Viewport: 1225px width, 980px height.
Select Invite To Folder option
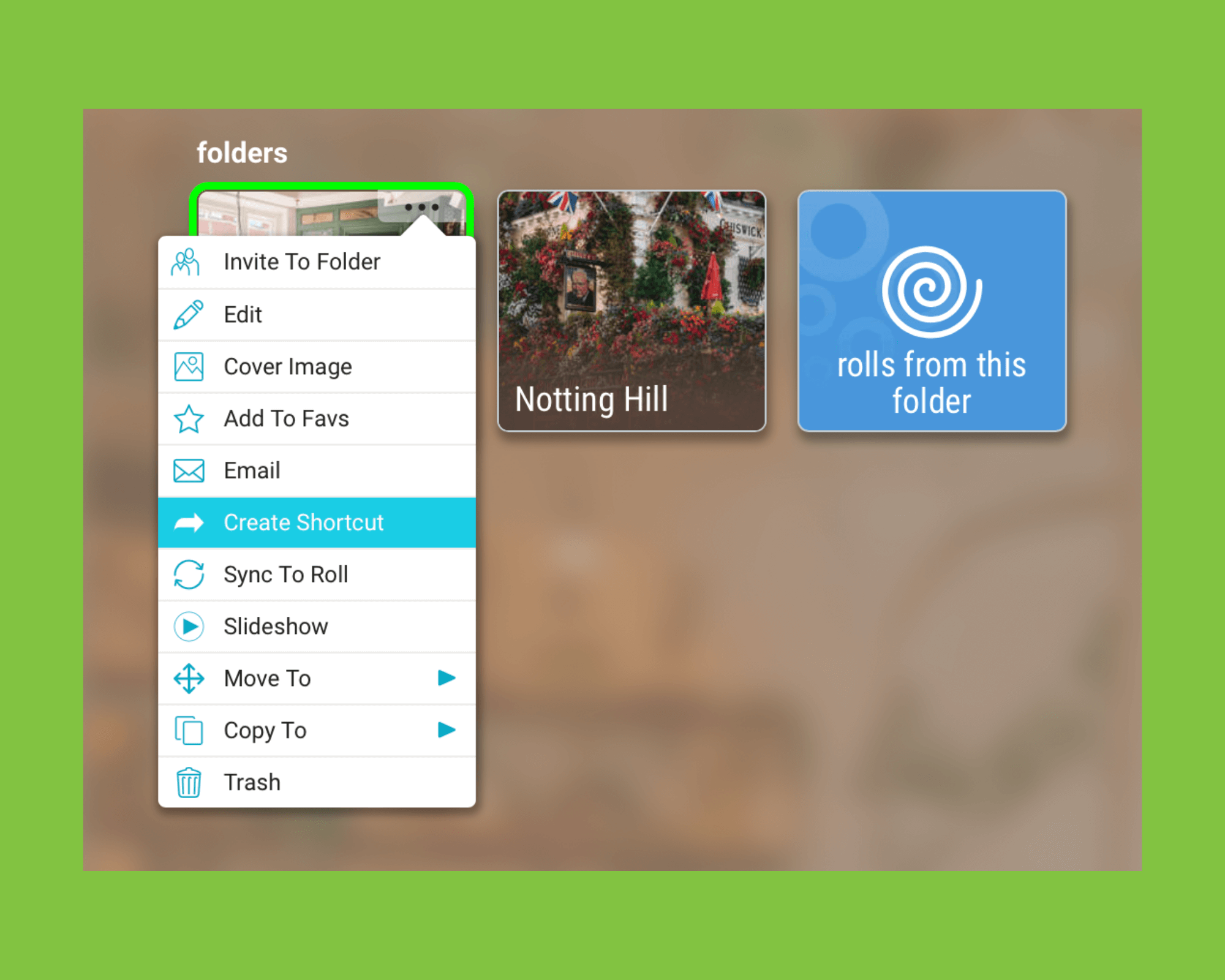pyautogui.click(x=317, y=262)
